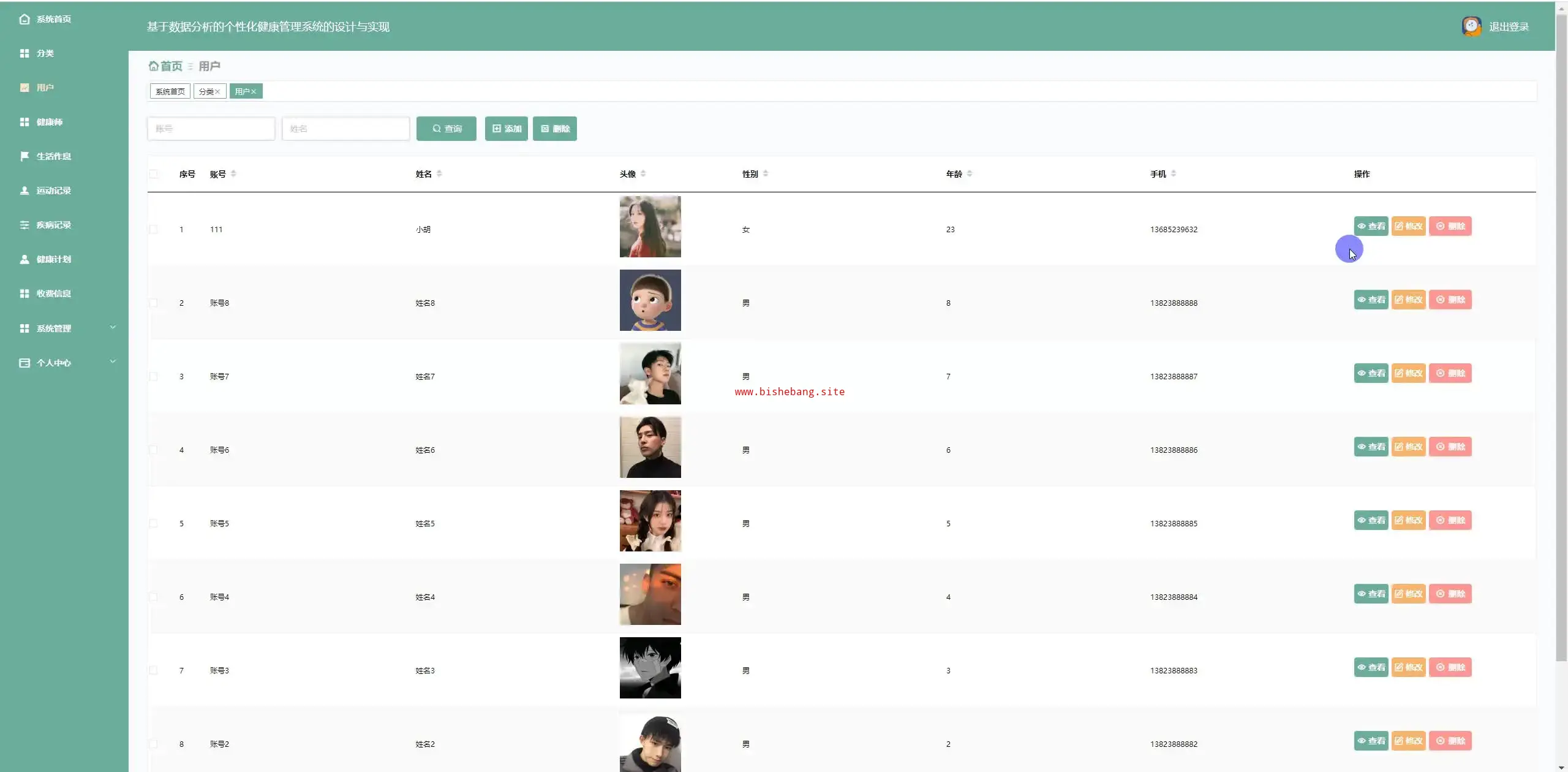Click the 系统首页 home icon in sidebar
Viewport: 1568px width, 772px height.
click(24, 19)
